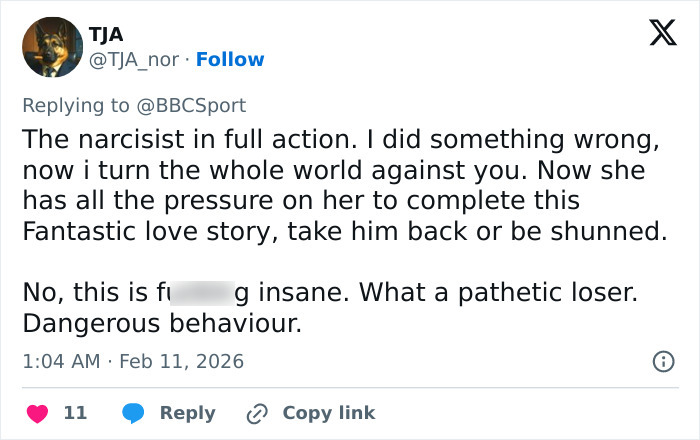Follow the TJA account
The width and height of the screenshot is (700, 440).
[x=230, y=59]
